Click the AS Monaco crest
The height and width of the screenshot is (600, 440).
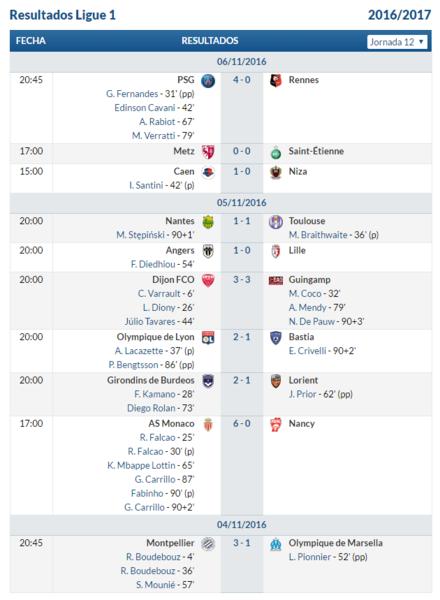208,424
